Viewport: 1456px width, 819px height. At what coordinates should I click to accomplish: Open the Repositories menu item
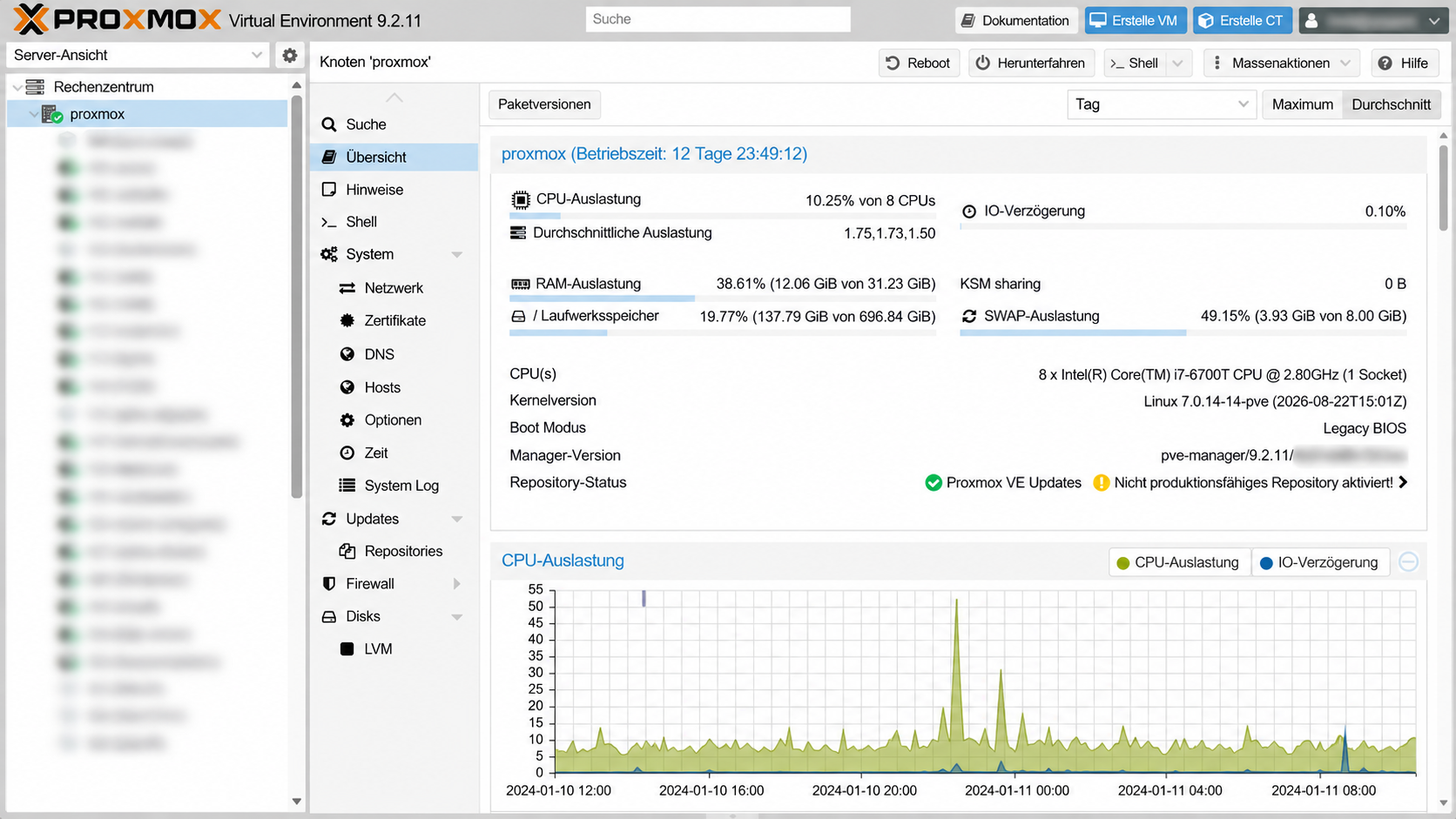[394, 551]
